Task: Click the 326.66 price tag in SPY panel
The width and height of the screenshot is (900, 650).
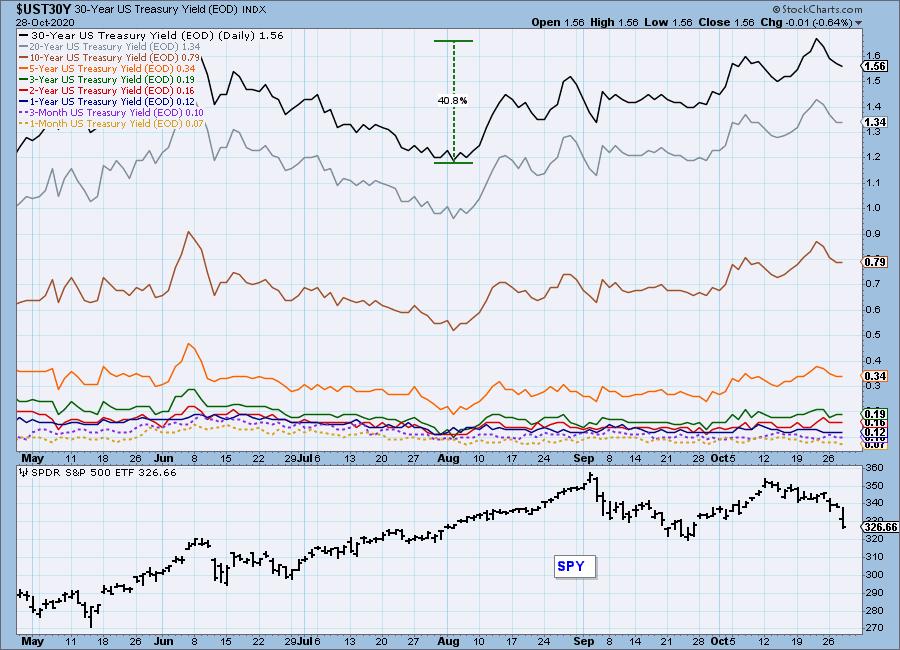Action: [x=880, y=527]
